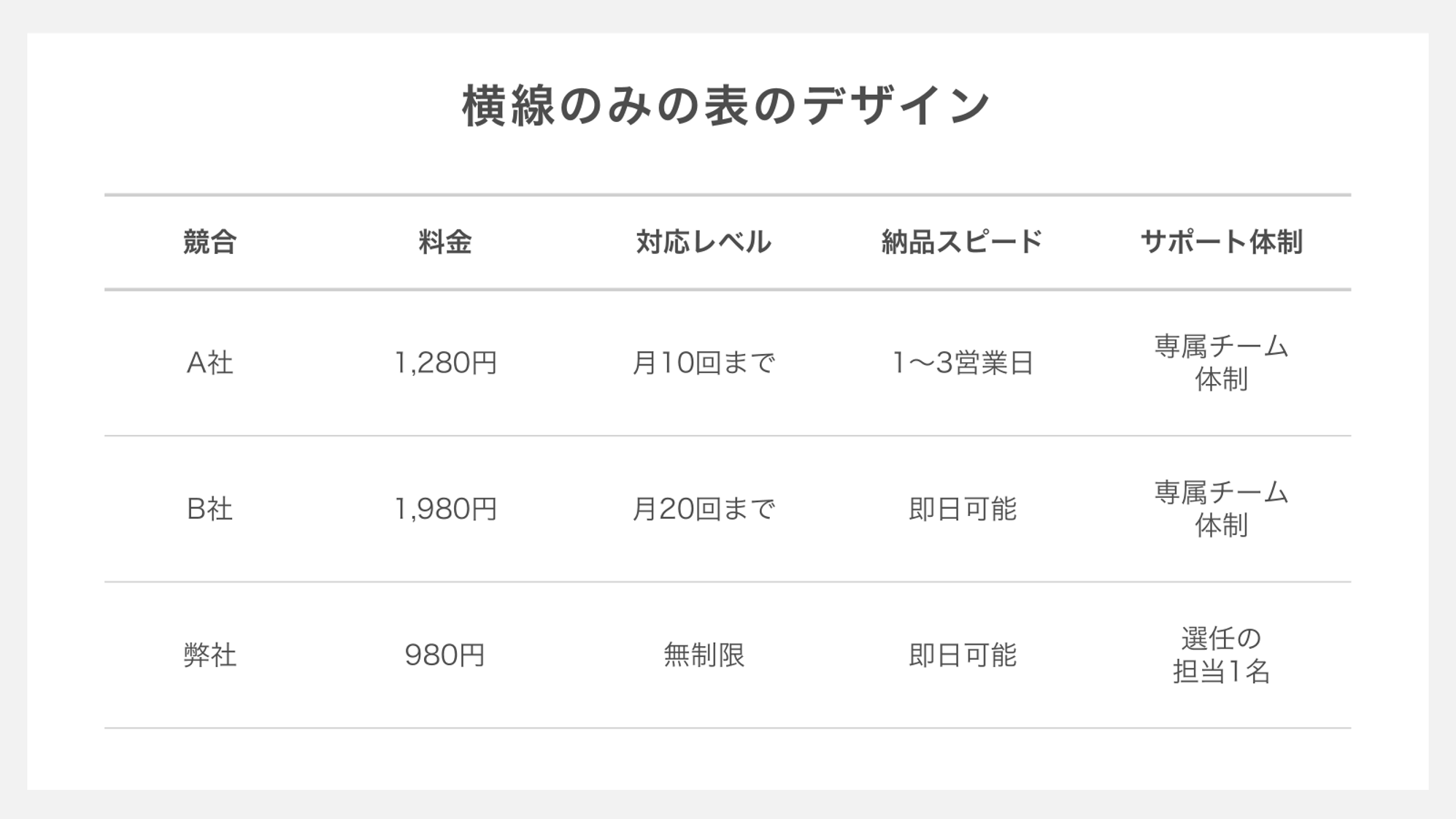Select the サポート体制 header cell

[x=1221, y=242]
